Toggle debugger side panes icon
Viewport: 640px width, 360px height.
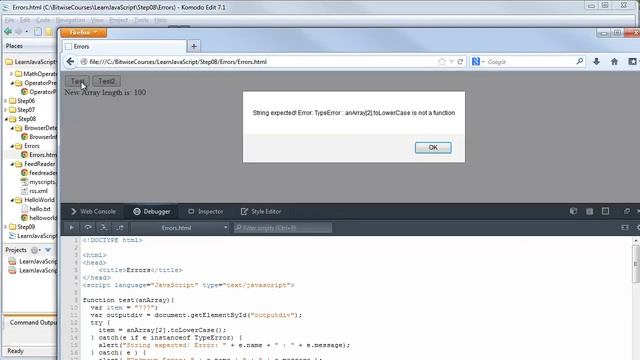point(625,228)
